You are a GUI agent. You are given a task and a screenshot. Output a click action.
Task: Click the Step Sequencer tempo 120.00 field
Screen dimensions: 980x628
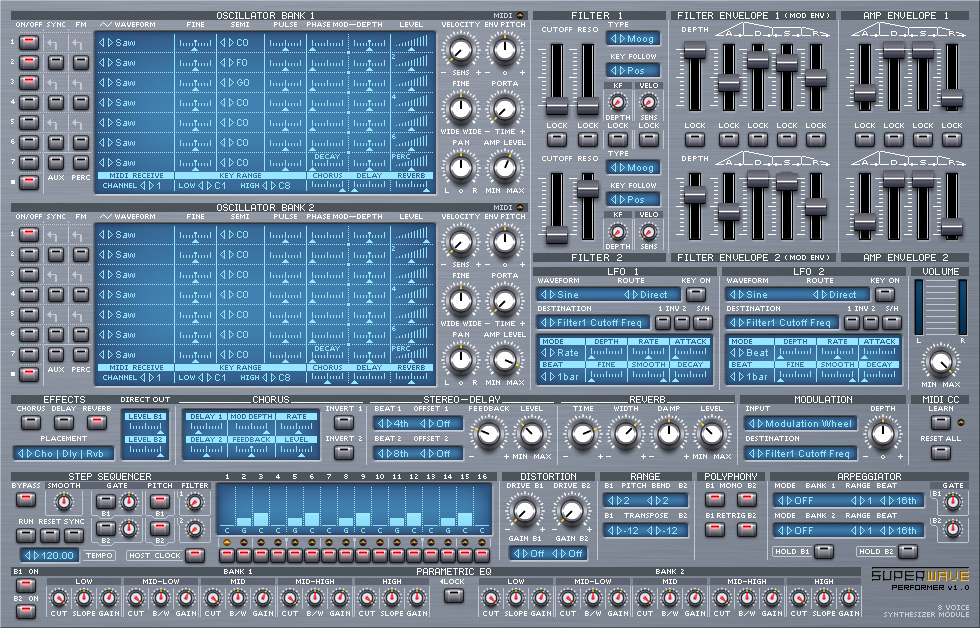[x=48, y=555]
